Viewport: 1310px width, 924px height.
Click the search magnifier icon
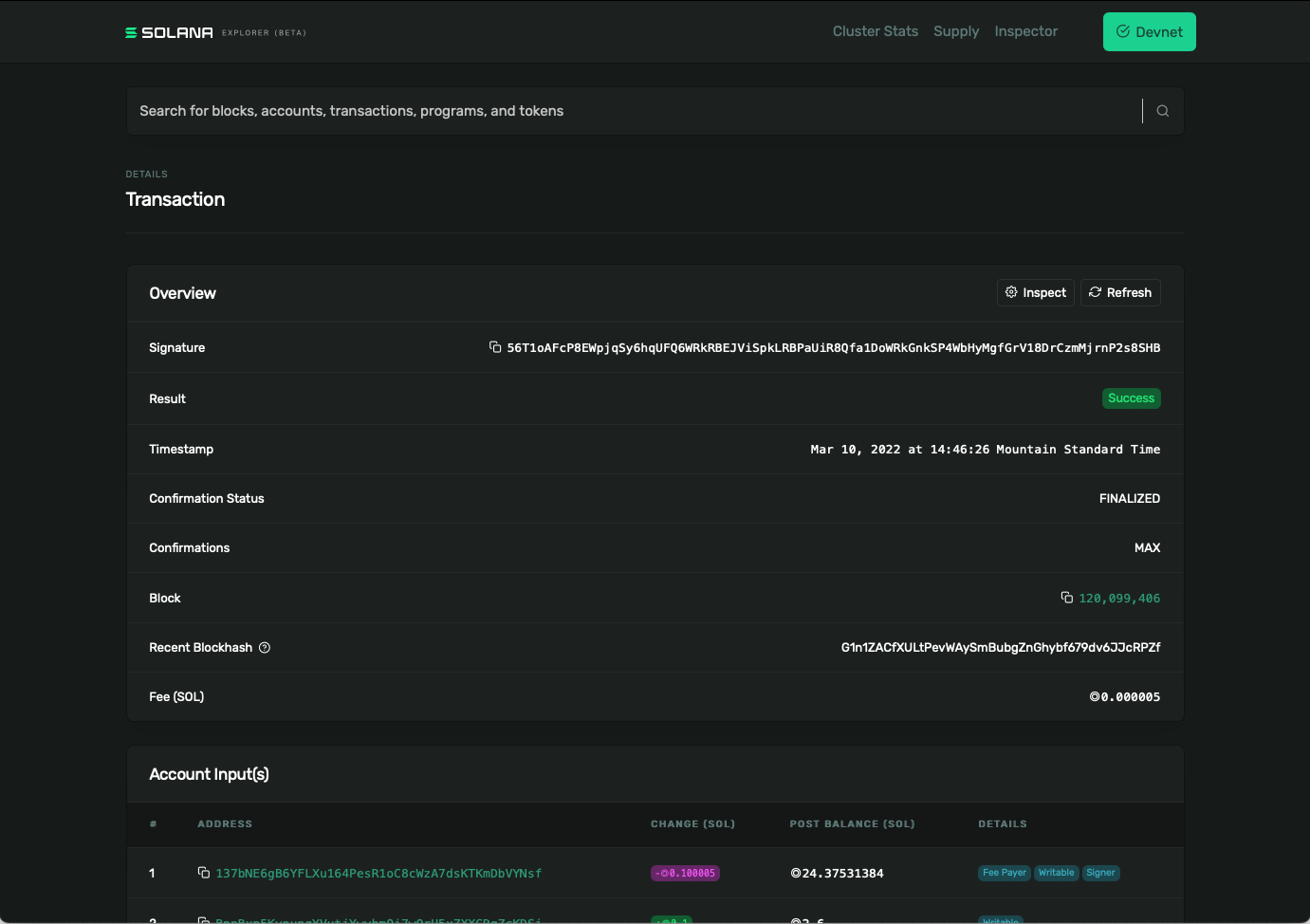pos(1162,111)
